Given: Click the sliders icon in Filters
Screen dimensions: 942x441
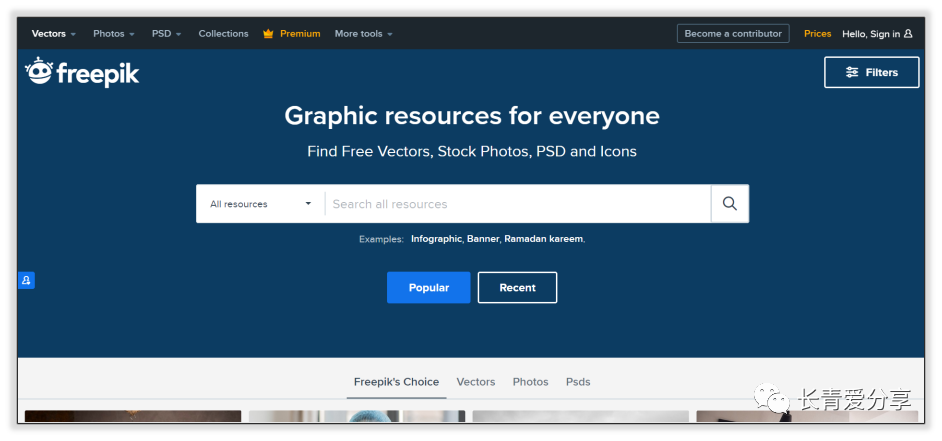Looking at the screenshot, I should pyautogui.click(x=852, y=72).
